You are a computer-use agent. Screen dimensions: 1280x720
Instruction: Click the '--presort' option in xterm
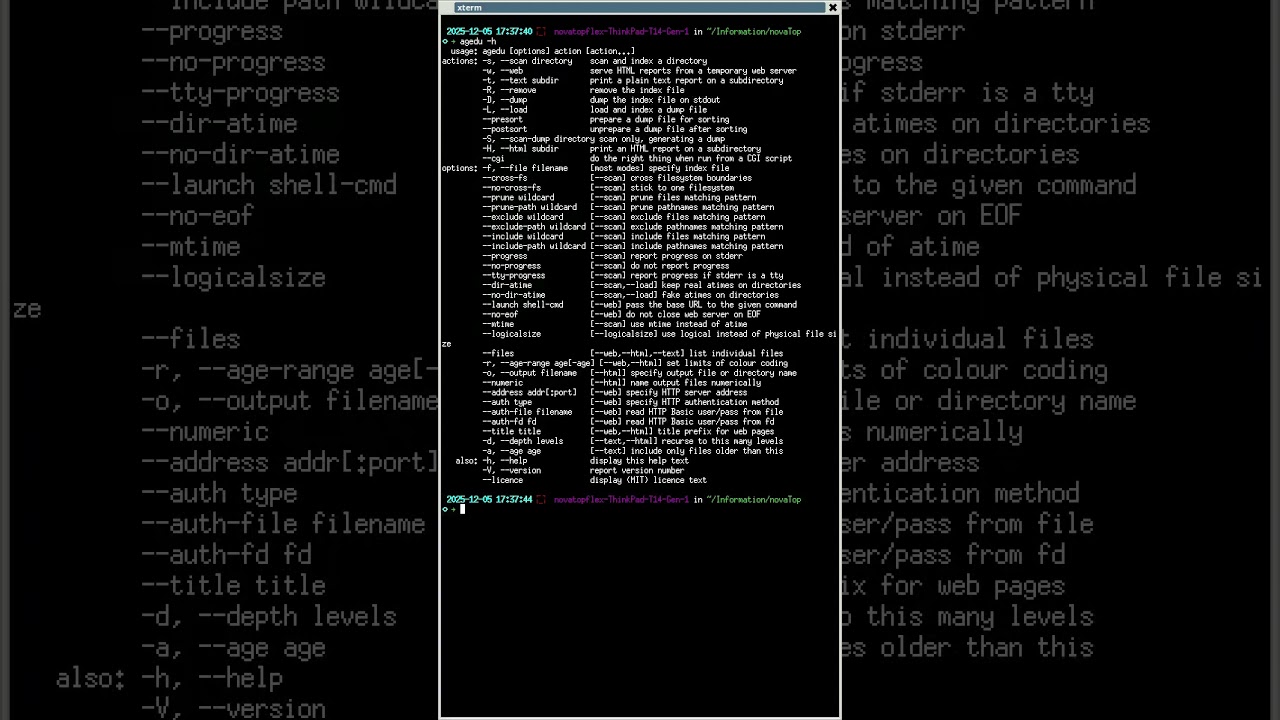(502, 119)
